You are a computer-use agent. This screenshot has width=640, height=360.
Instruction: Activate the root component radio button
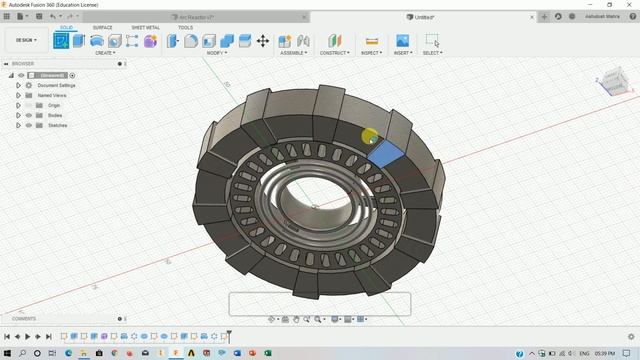click(x=72, y=76)
